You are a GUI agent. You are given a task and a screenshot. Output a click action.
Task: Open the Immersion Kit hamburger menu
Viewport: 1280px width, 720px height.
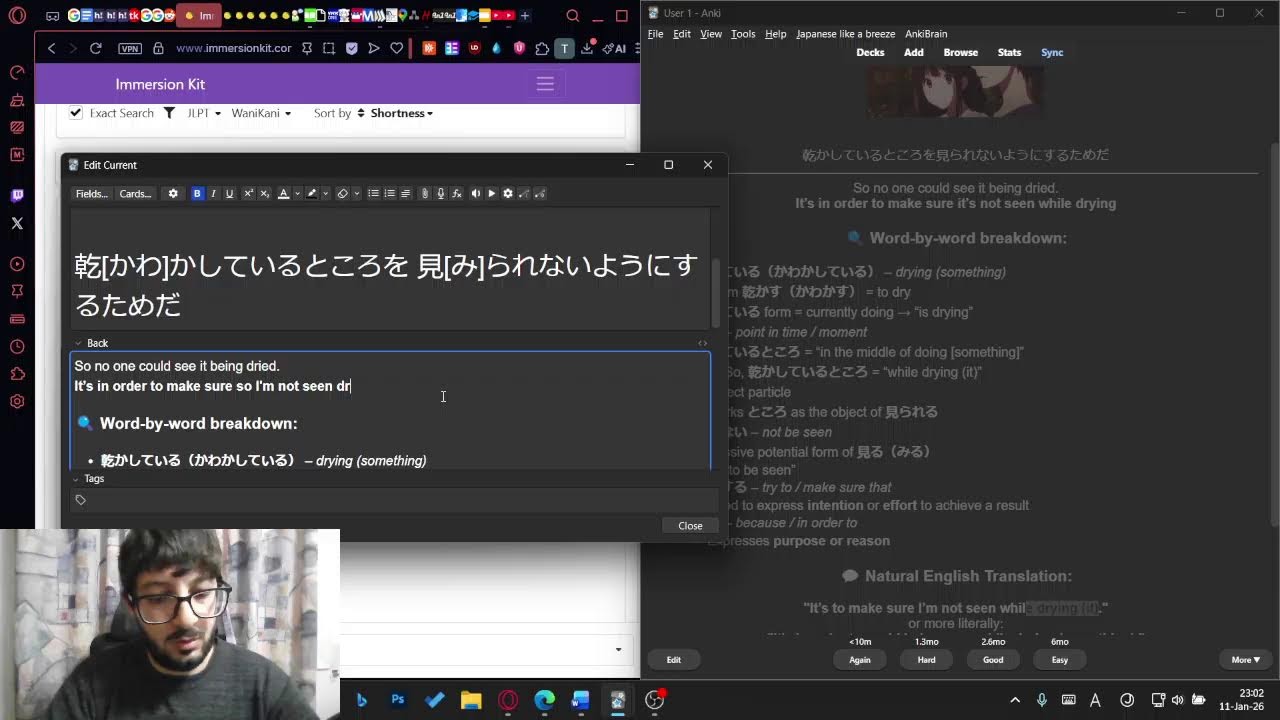(x=545, y=84)
